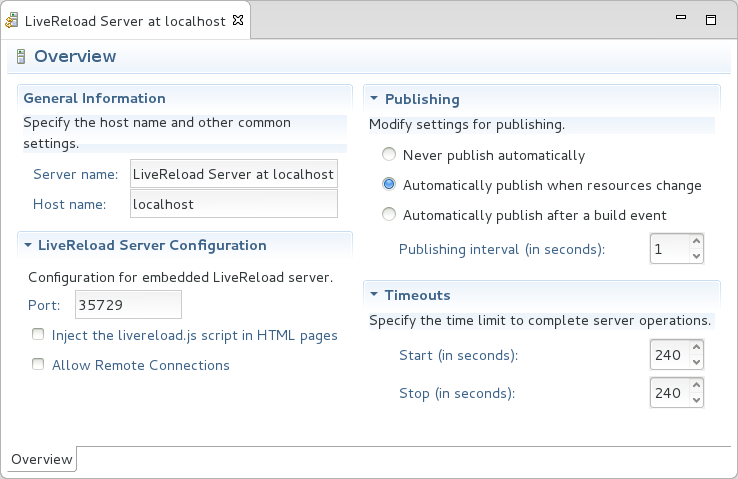Select Automatically publish when resources change

tap(389, 185)
